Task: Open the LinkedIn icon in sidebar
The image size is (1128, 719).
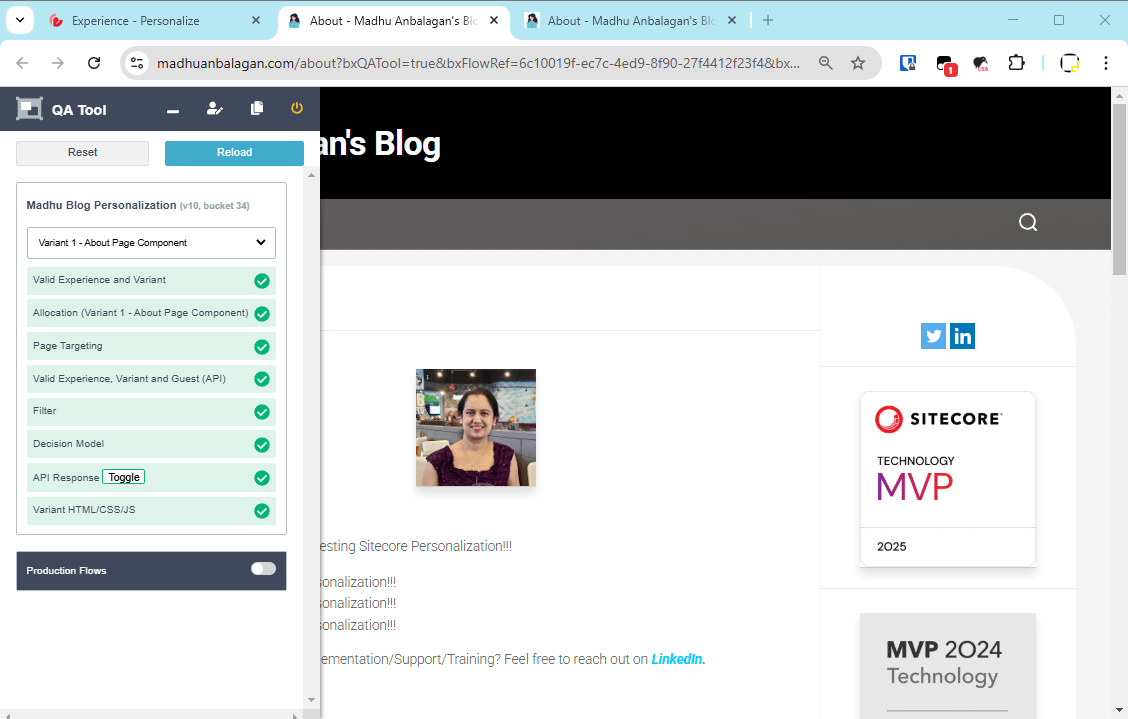Action: coord(962,337)
